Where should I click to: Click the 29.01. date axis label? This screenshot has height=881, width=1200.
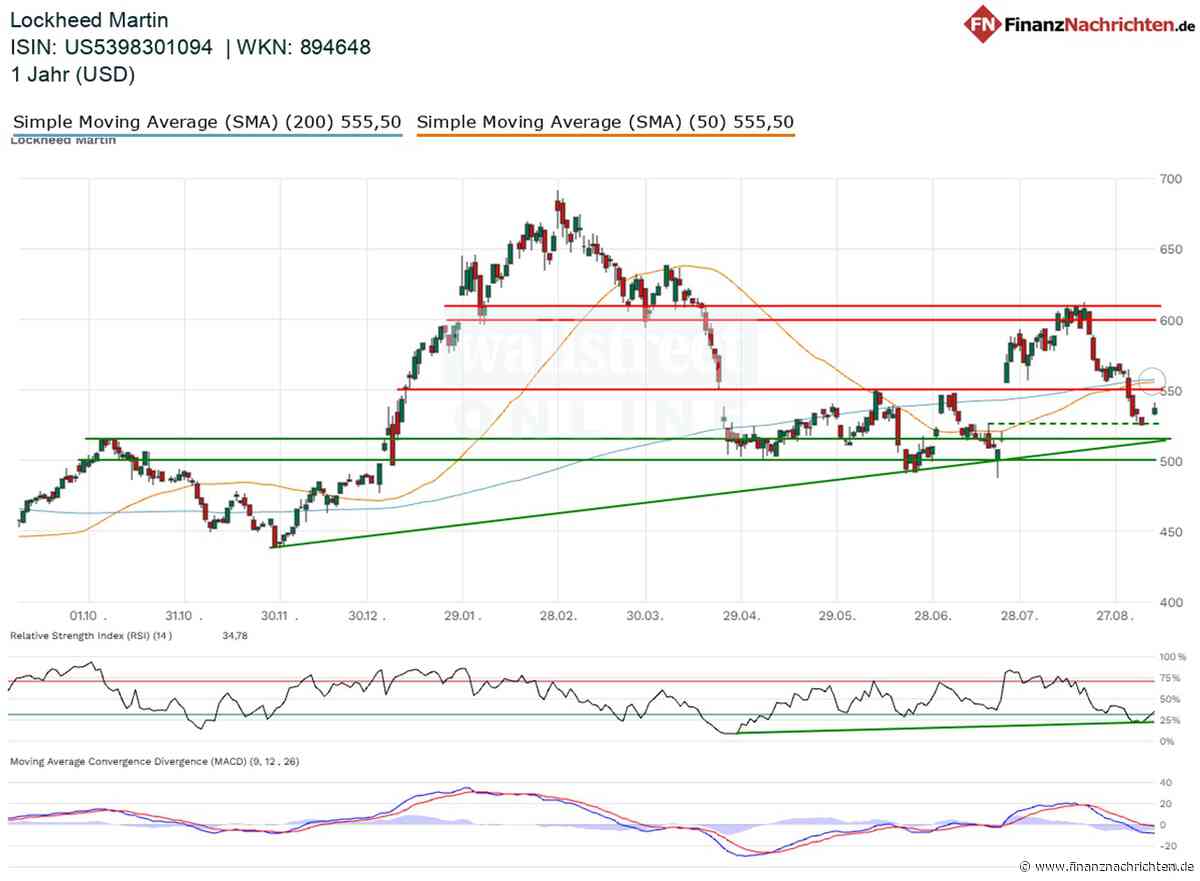tap(462, 617)
